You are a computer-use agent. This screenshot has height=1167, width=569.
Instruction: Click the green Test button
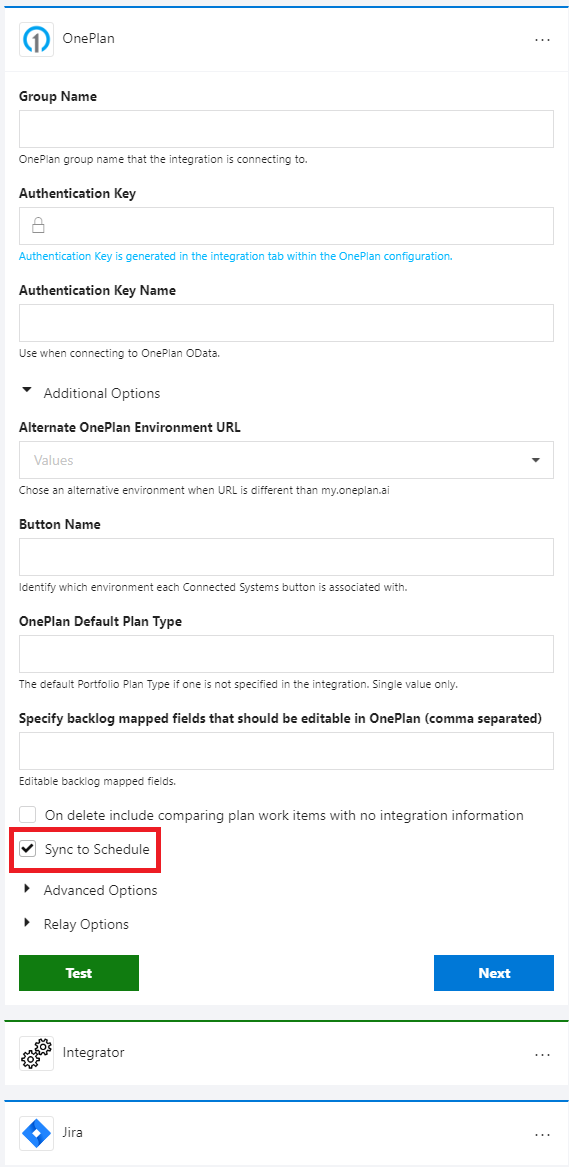click(79, 973)
